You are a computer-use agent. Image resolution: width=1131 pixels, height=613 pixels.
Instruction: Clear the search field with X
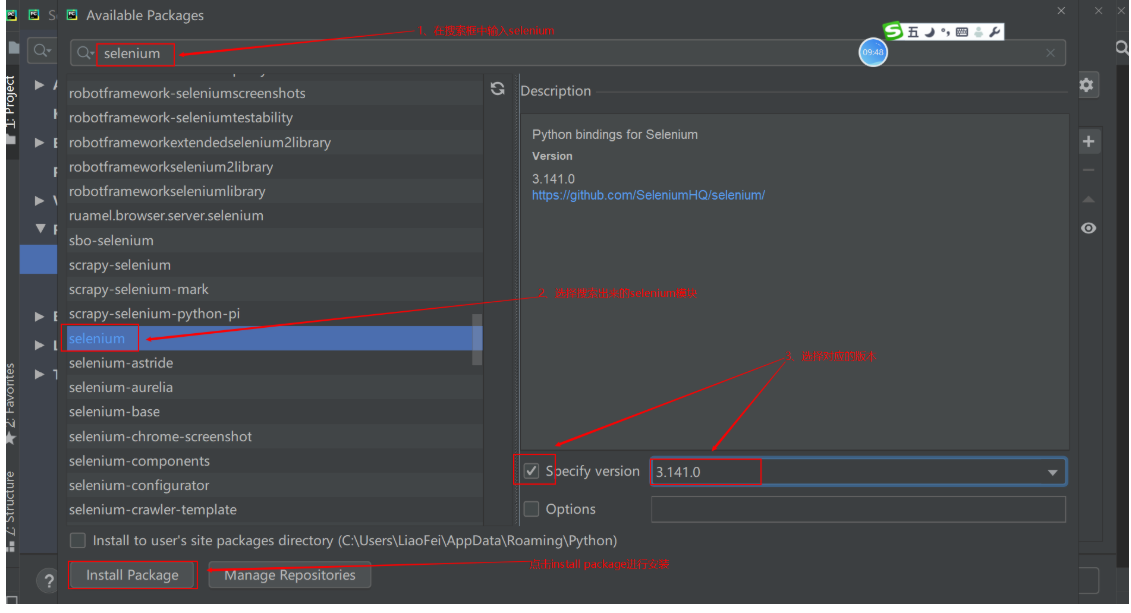(1050, 53)
